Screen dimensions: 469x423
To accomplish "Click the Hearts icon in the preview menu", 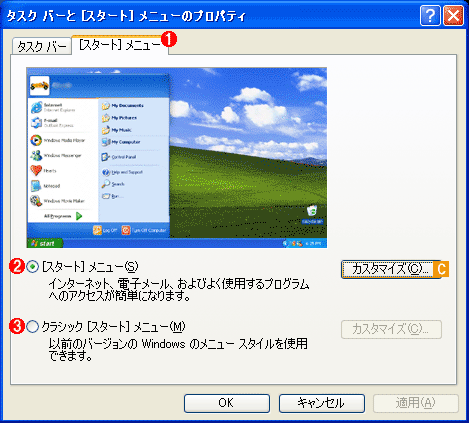I will 36,171.
